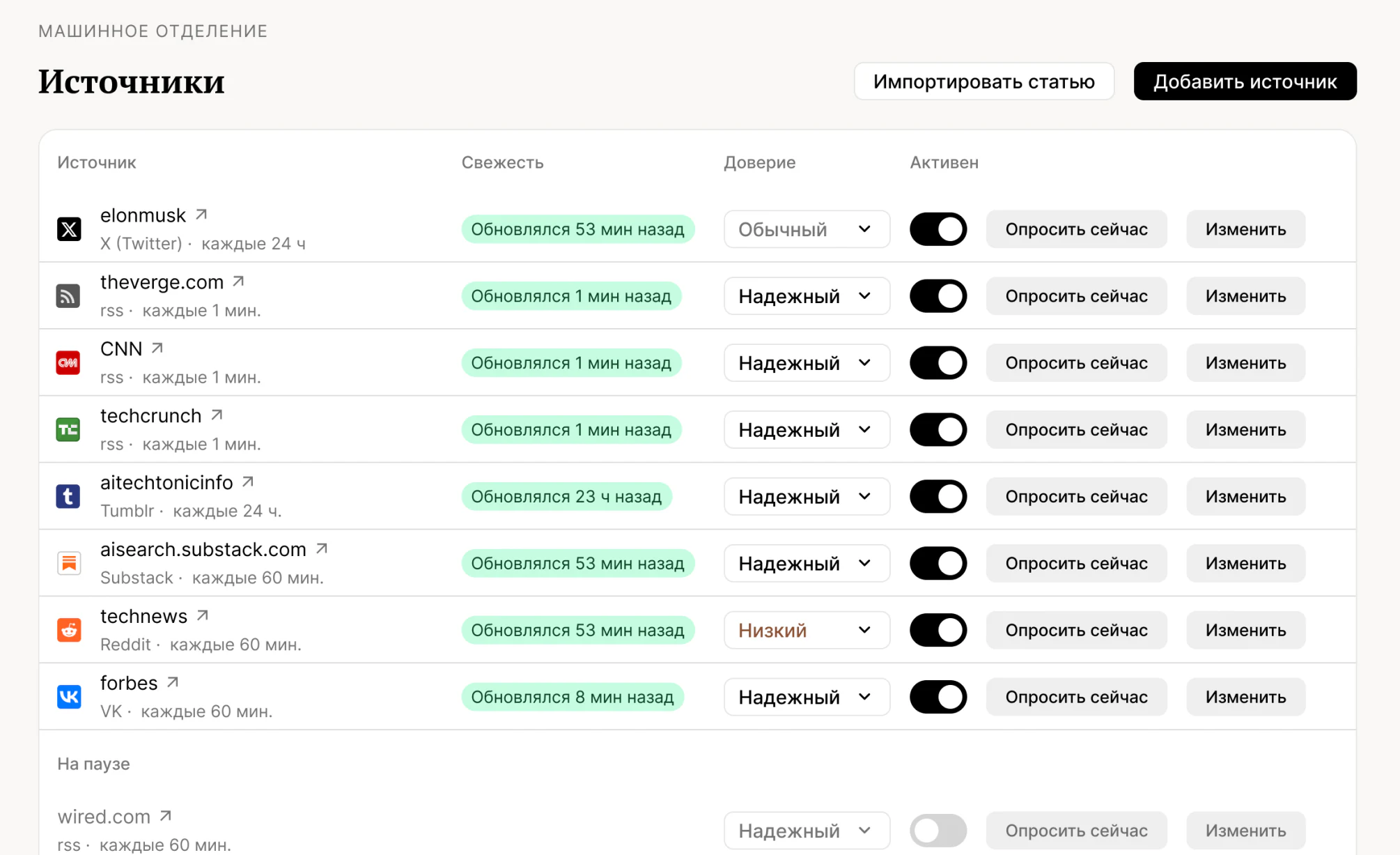The image size is (1400, 855).
Task: Open aisearch.substack.com external link arrow
Action: pos(321,548)
